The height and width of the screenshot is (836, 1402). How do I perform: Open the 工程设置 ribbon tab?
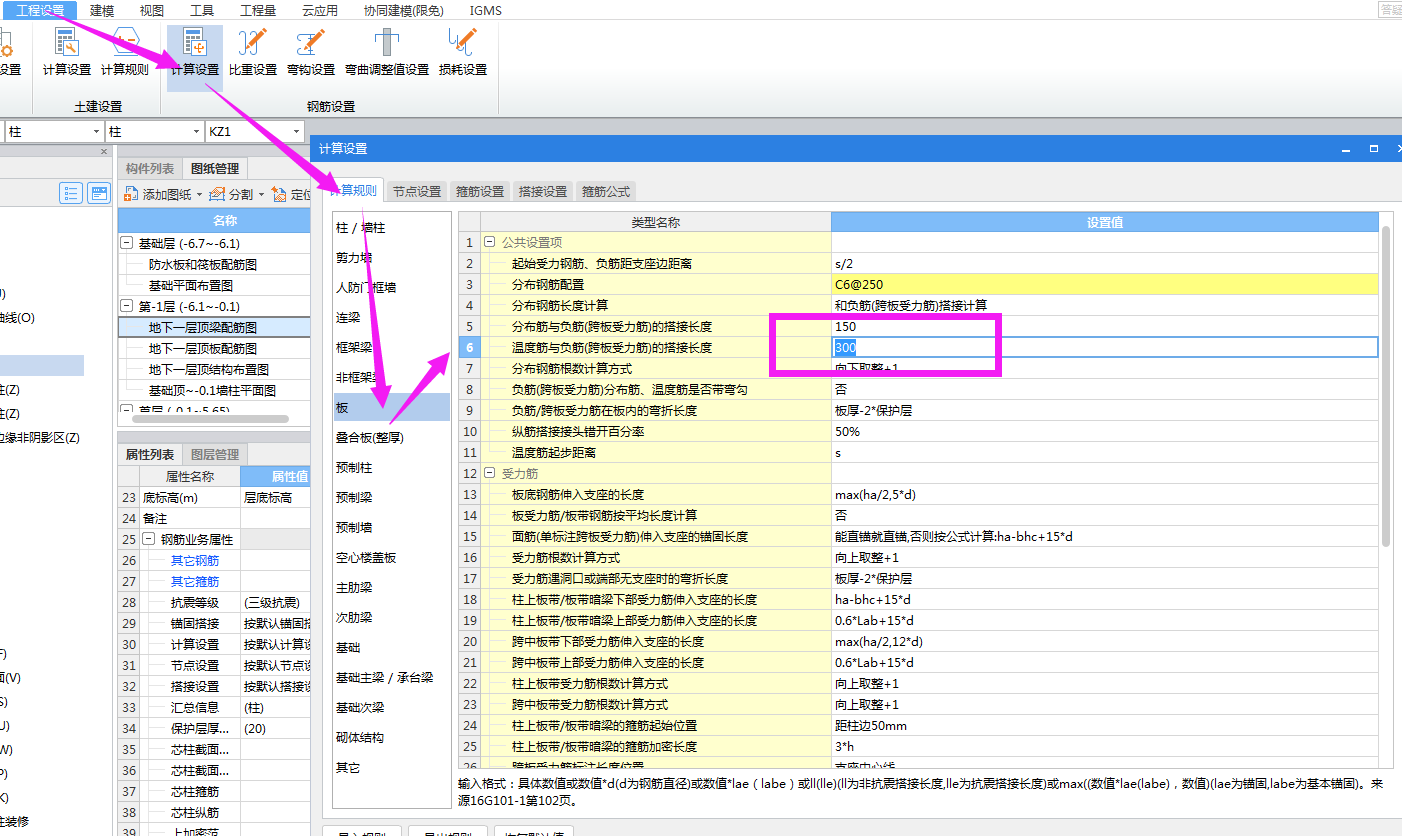[40, 10]
